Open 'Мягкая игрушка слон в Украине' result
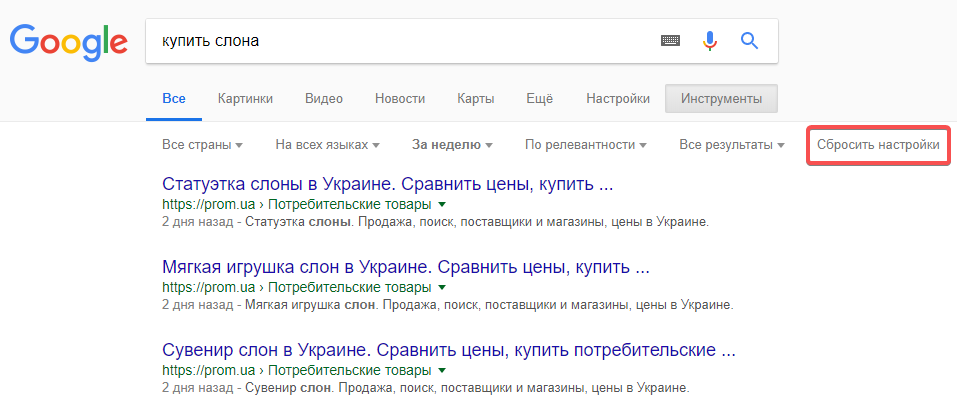Screen dimensions: 957x406 pyautogui.click(x=406, y=267)
